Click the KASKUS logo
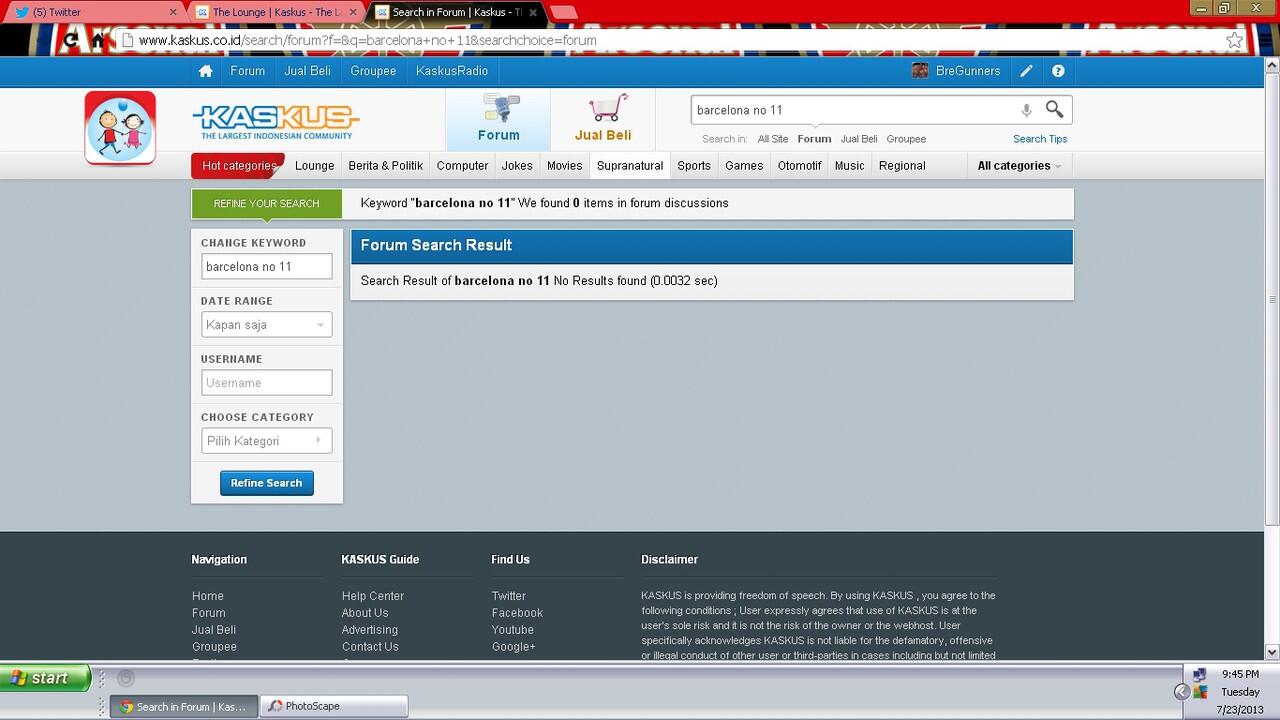This screenshot has height=720, width=1280. pos(276,122)
